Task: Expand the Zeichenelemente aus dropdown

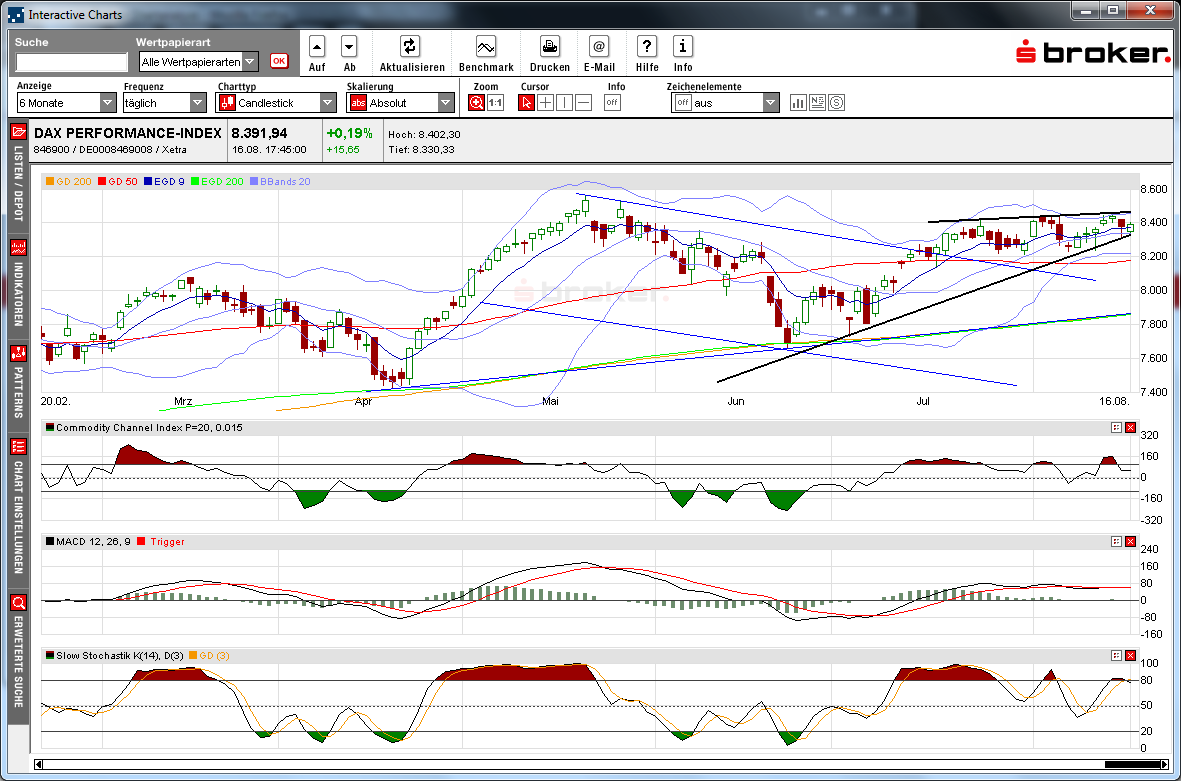Action: [x=771, y=102]
